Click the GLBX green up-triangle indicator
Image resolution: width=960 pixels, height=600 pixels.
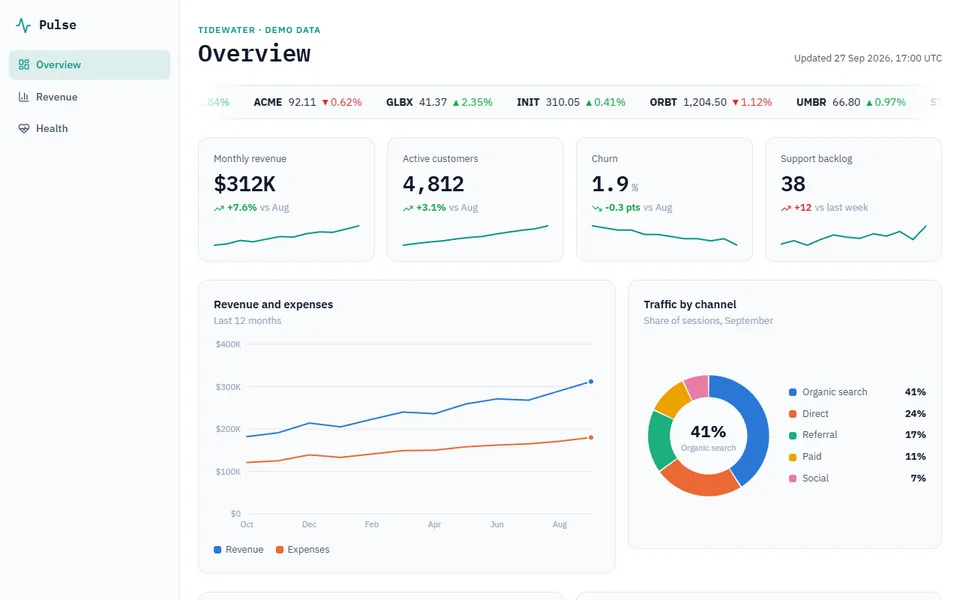456,102
